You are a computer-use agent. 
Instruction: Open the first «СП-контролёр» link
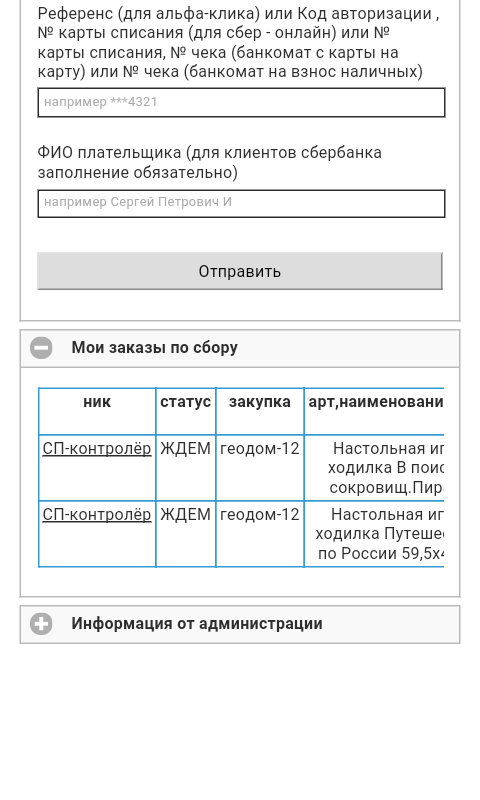97,448
